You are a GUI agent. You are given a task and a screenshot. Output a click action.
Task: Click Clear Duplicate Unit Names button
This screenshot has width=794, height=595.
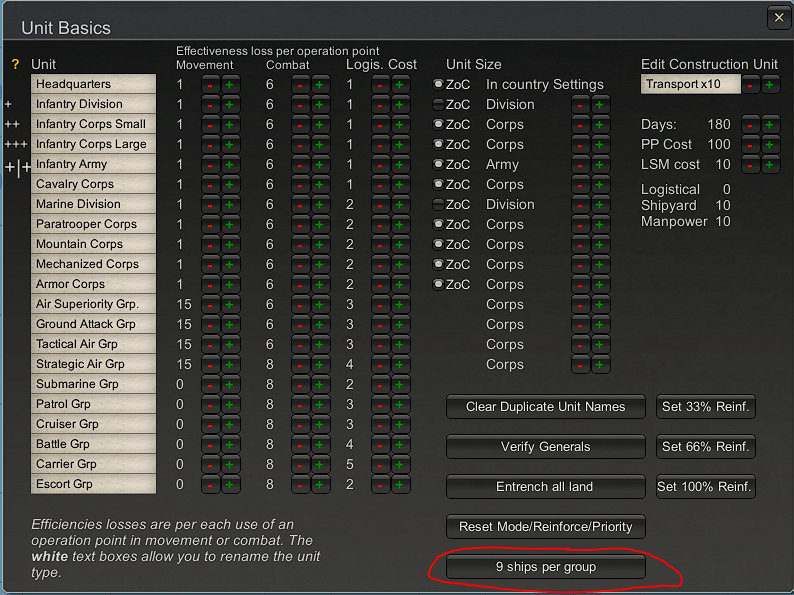pyautogui.click(x=545, y=407)
